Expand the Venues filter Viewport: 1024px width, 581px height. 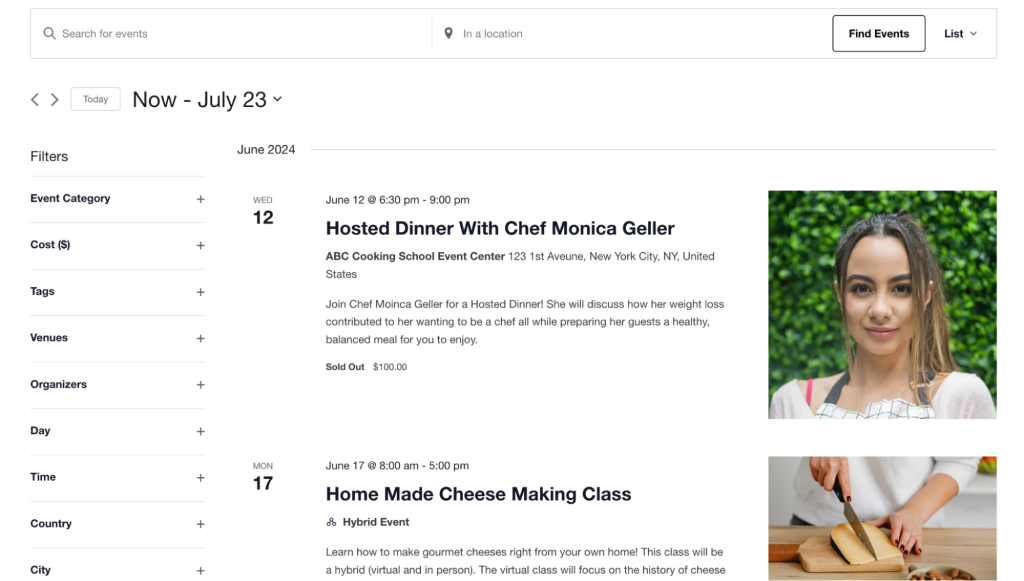pos(200,338)
